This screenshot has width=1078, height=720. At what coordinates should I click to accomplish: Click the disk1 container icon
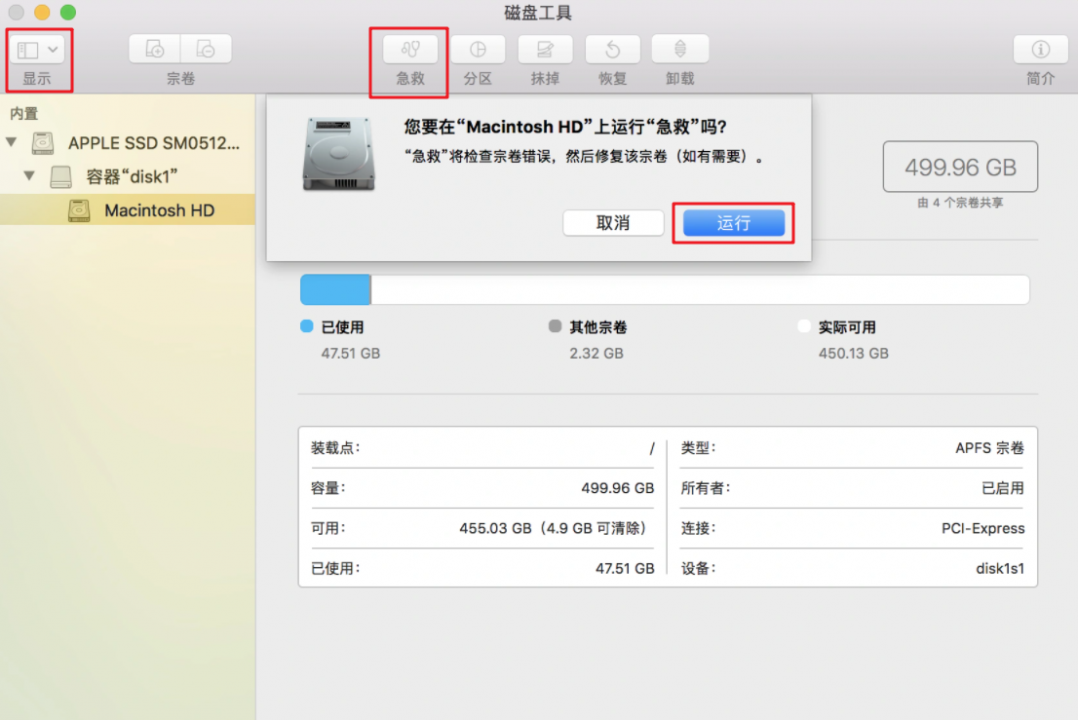click(x=60, y=177)
